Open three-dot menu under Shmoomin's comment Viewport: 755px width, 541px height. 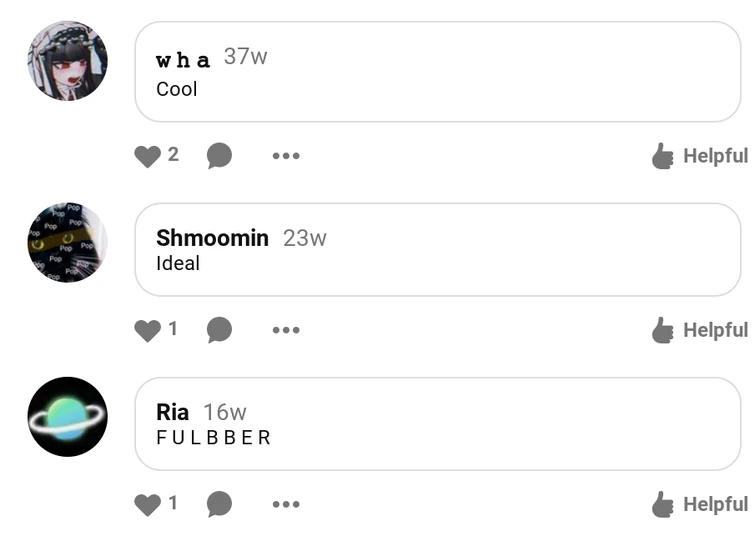click(x=286, y=330)
